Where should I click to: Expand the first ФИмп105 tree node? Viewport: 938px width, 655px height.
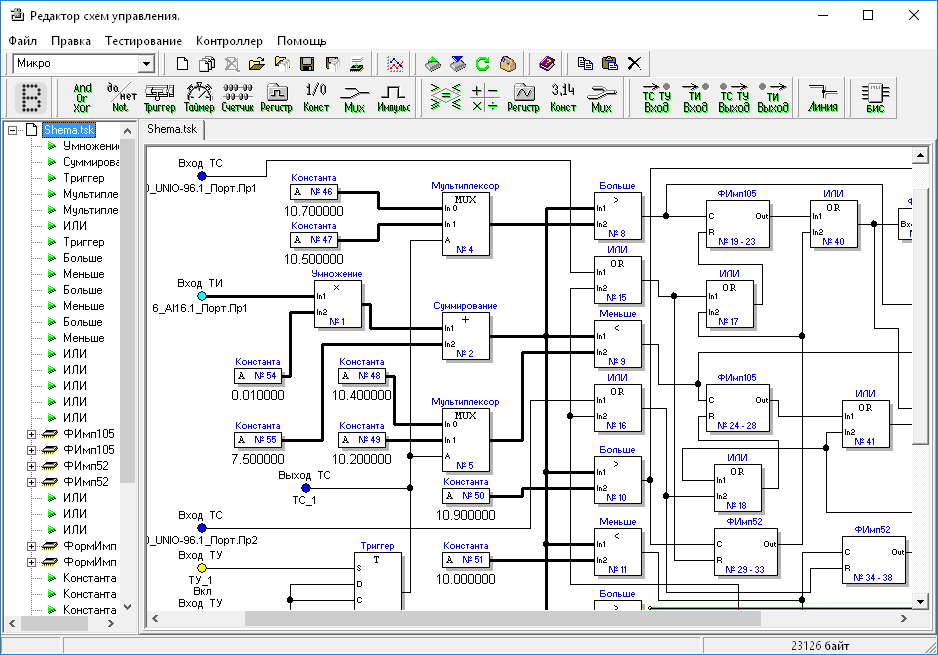coord(31,434)
